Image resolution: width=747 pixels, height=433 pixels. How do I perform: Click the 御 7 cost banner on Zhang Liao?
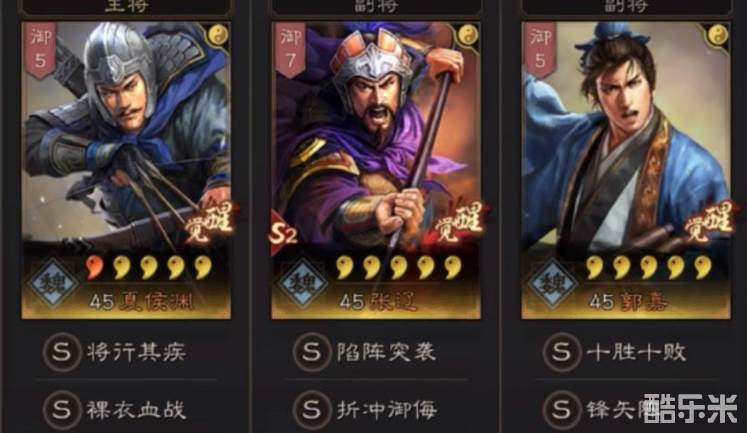pos(290,50)
